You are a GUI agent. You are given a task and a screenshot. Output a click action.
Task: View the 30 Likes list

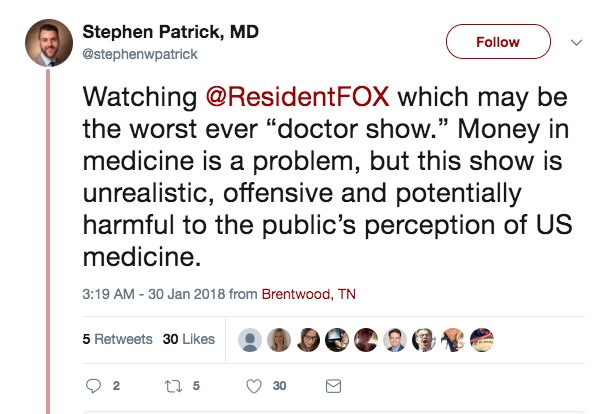(188, 339)
